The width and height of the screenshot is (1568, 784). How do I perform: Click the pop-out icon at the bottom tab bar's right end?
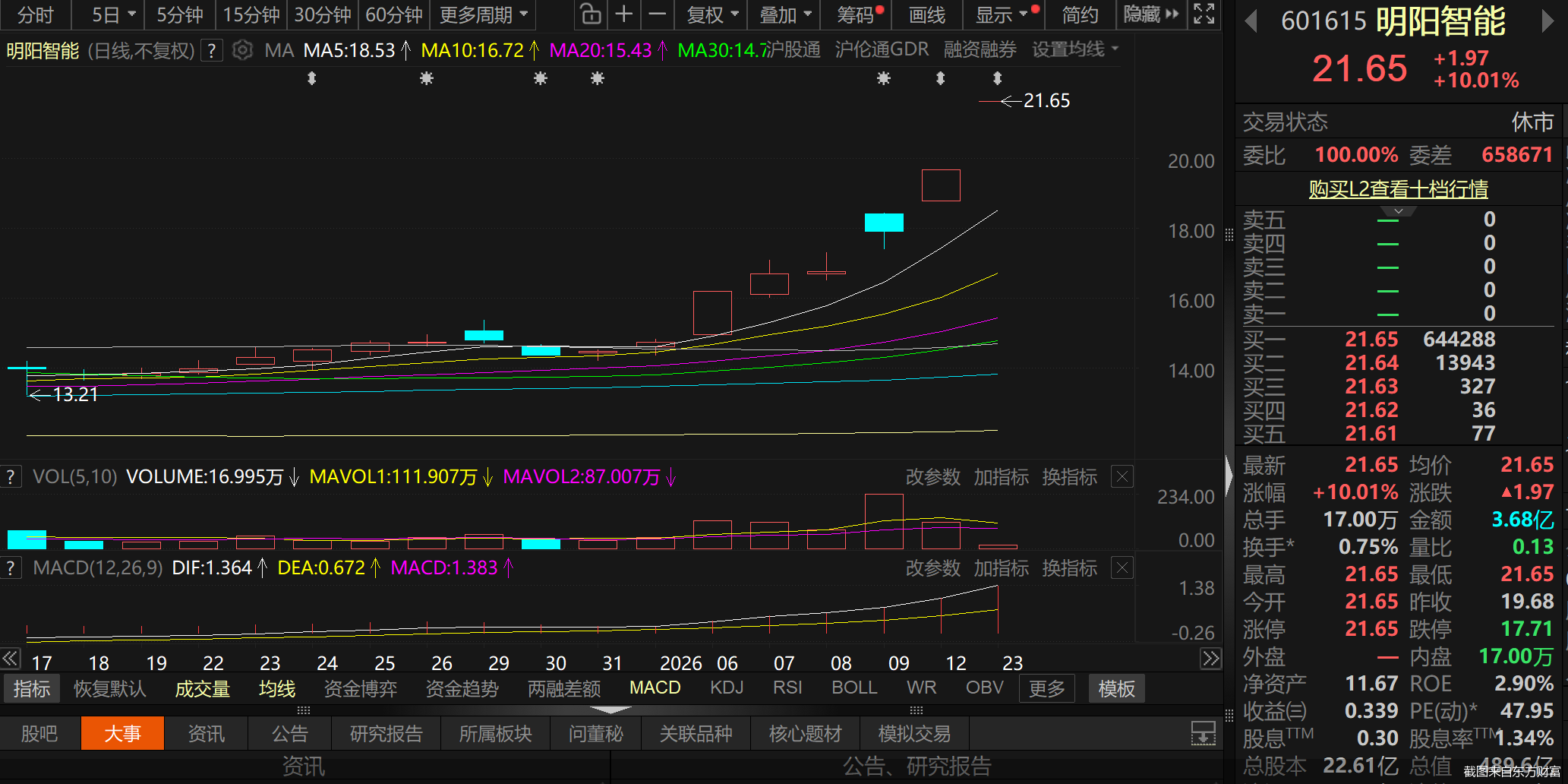(1204, 734)
